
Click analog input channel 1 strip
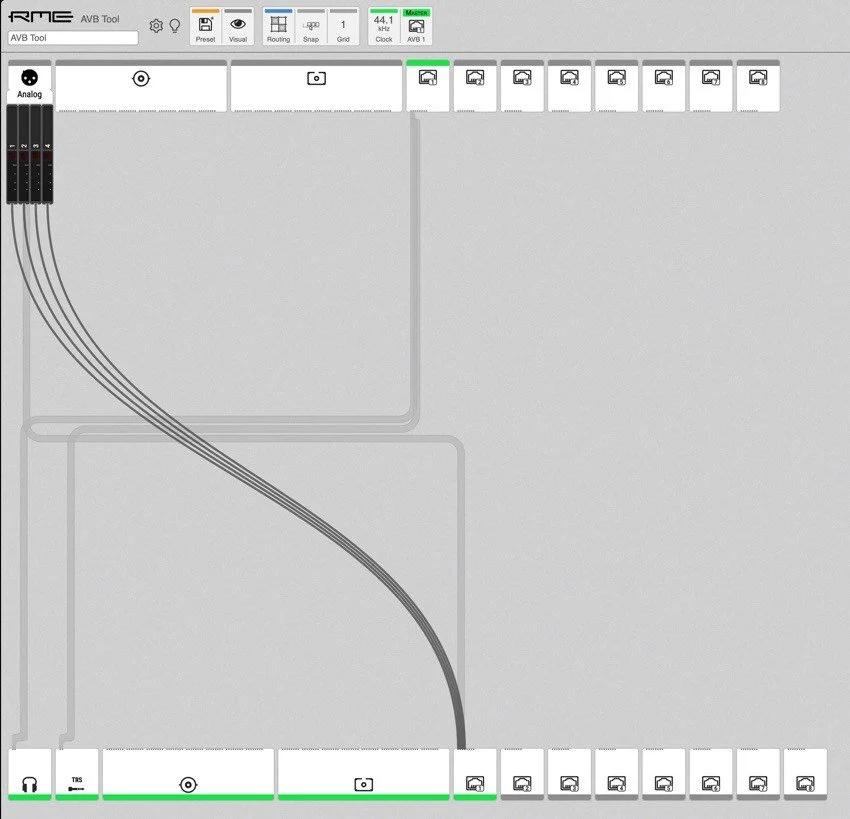12,154
